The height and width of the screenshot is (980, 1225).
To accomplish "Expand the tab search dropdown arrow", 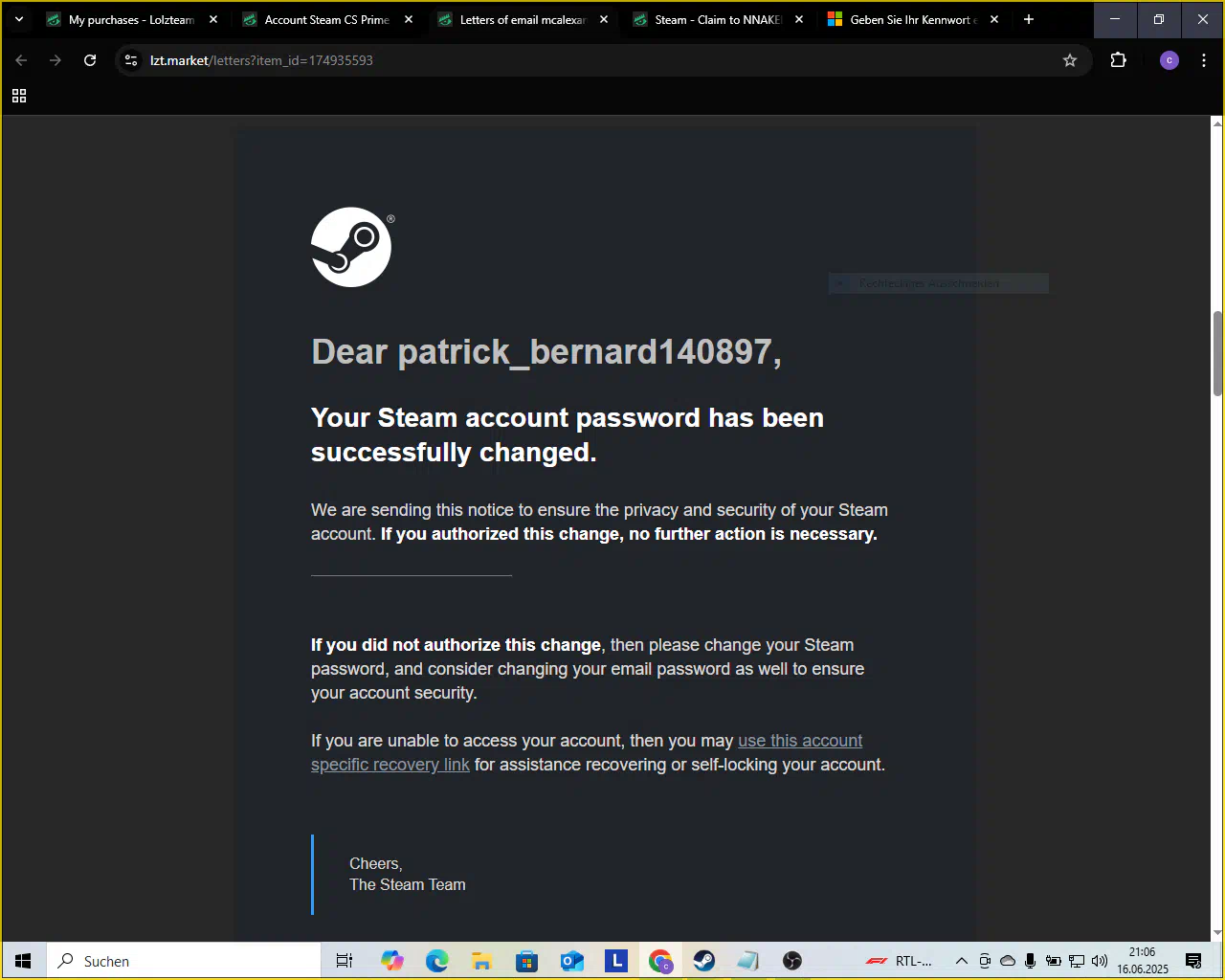I will [x=19, y=19].
